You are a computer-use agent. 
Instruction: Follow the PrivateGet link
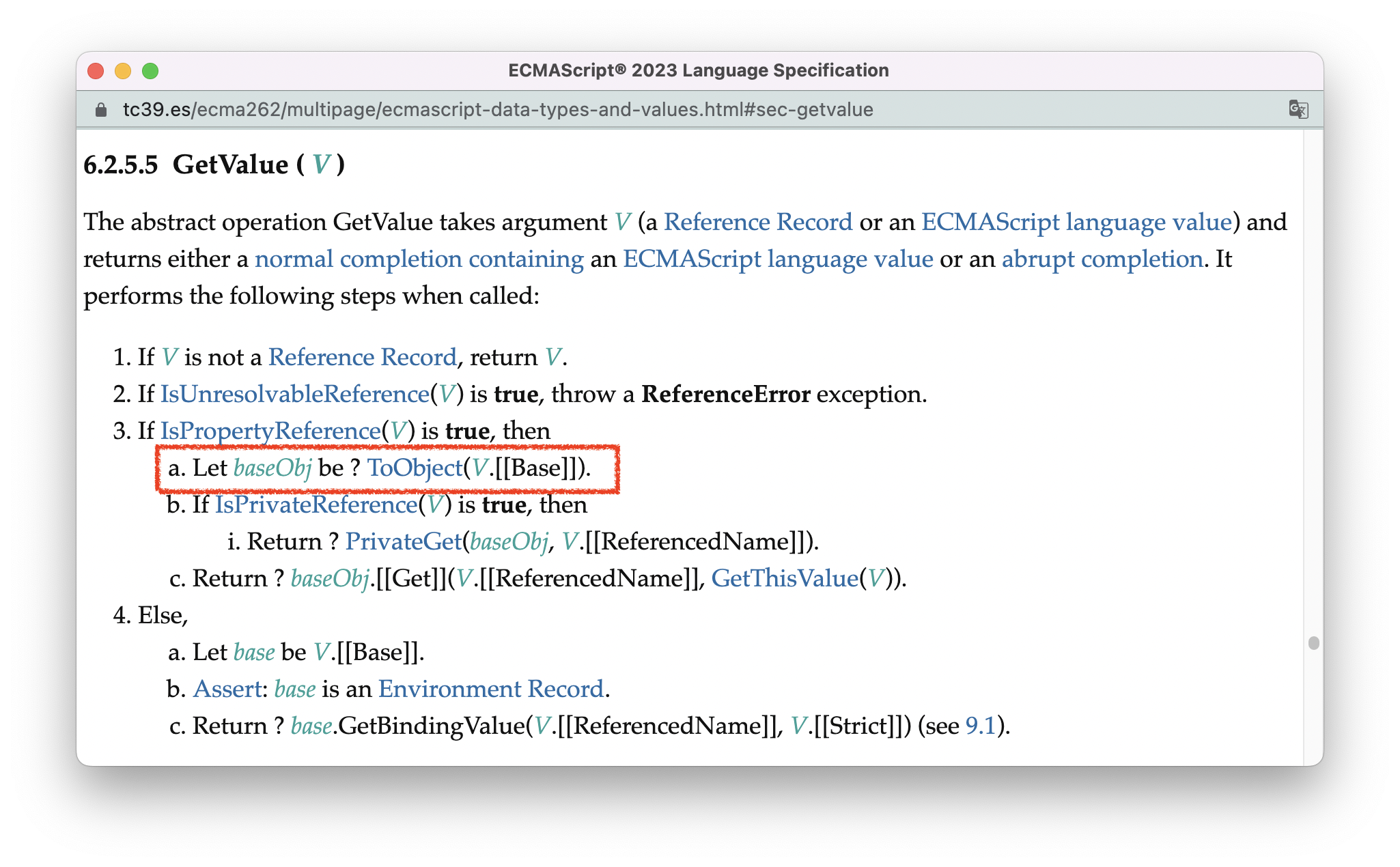click(x=403, y=542)
